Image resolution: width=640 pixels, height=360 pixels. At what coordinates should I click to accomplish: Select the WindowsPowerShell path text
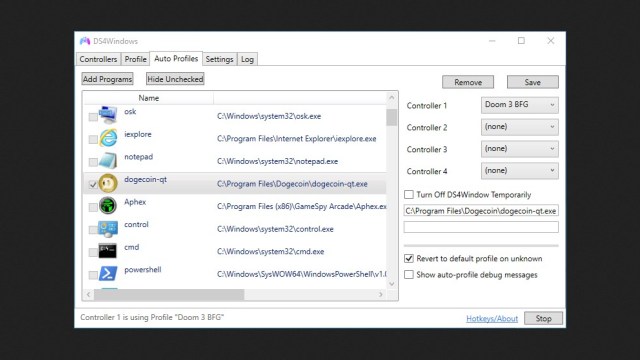(302, 274)
